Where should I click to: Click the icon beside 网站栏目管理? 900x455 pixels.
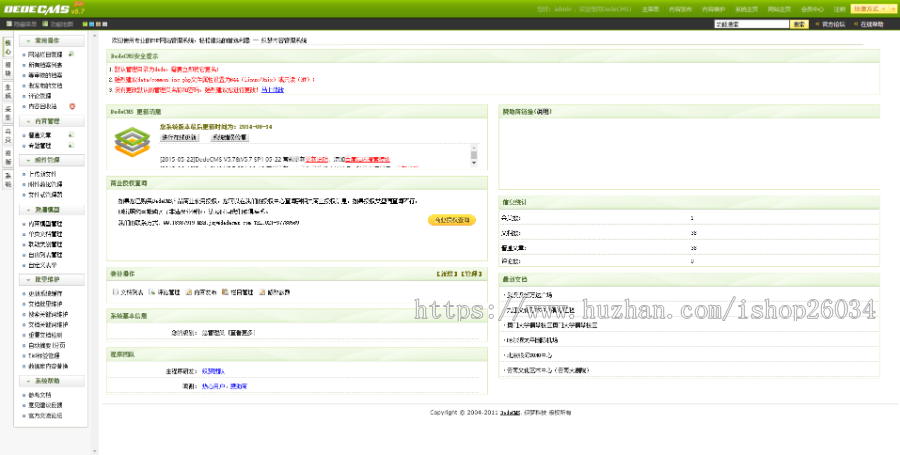click(71, 54)
